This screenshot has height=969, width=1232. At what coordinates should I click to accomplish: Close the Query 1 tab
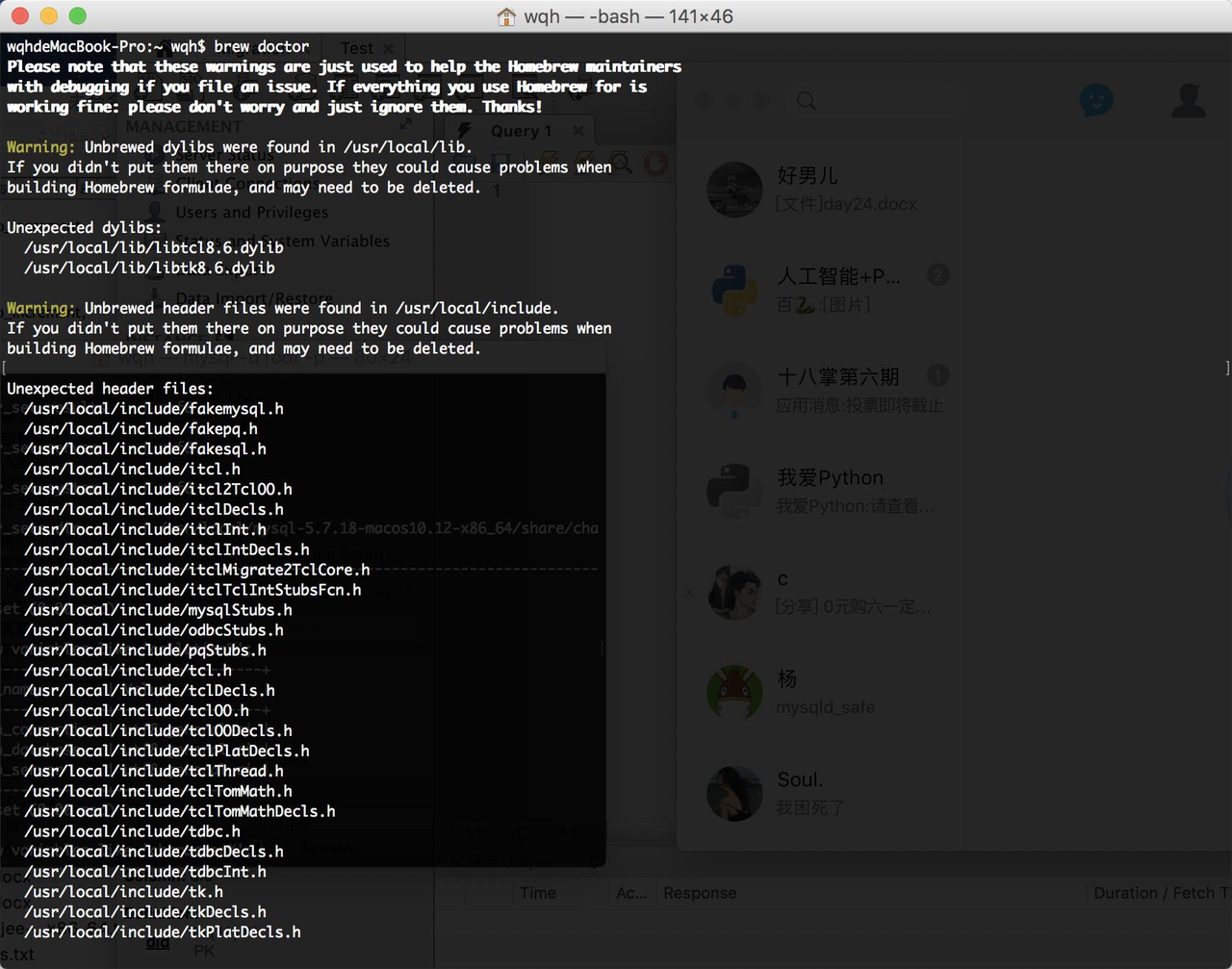point(577,131)
